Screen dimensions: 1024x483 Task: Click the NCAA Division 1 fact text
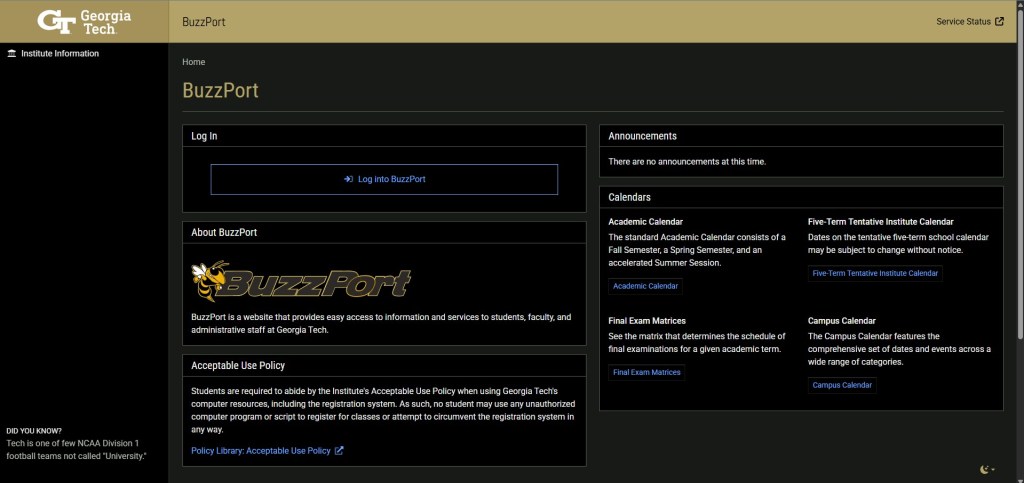76,450
